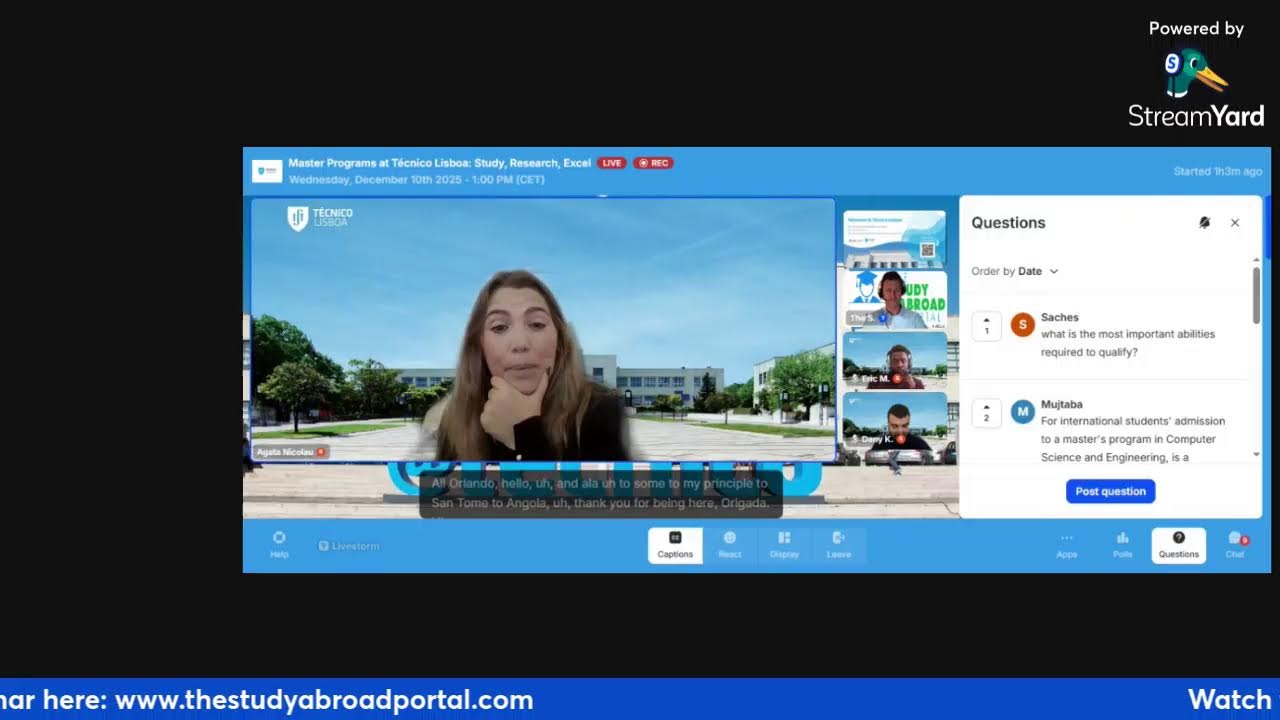
Task: Expand the Order by Date dropdown
Action: click(x=1015, y=271)
